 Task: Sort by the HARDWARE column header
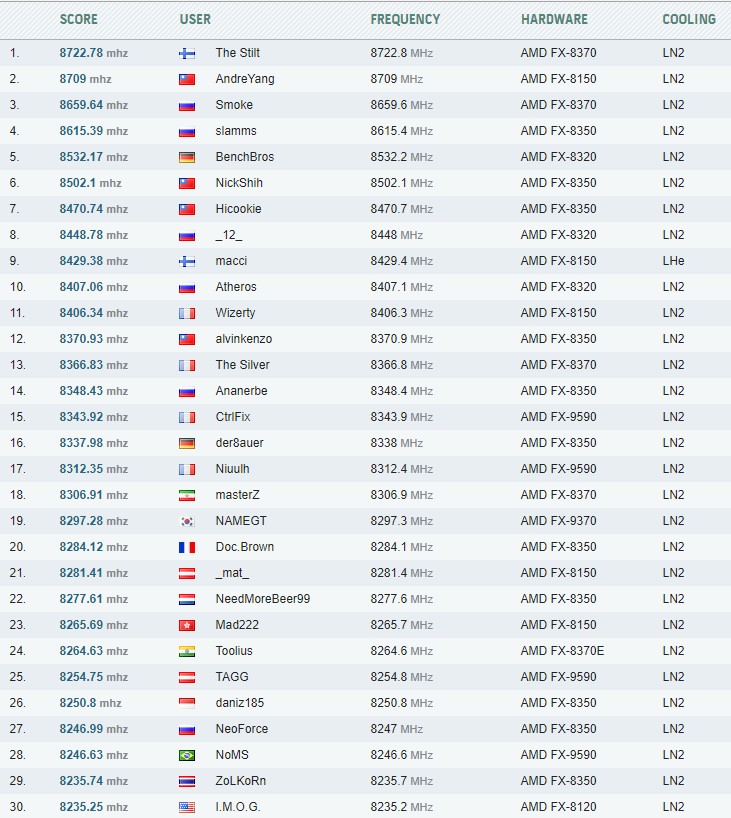point(554,19)
